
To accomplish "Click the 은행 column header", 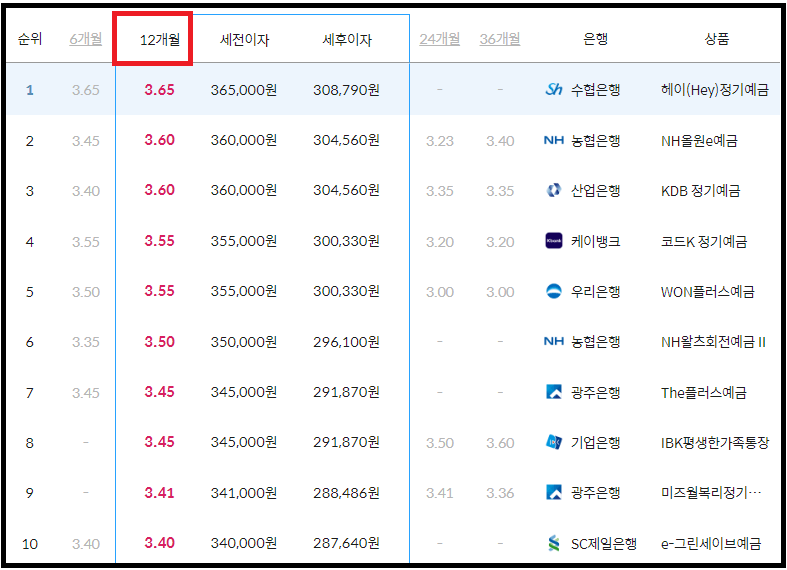I will [x=596, y=39].
